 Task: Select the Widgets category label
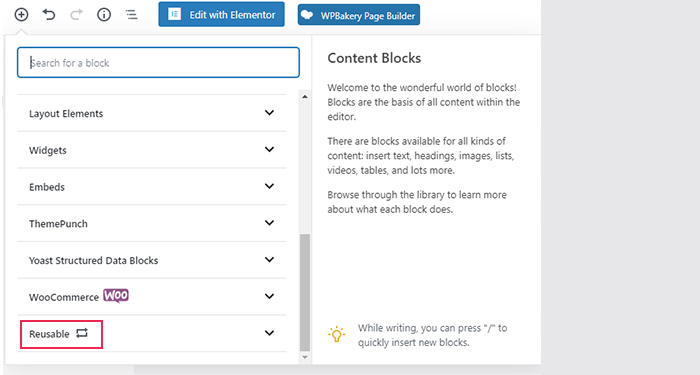(x=48, y=150)
